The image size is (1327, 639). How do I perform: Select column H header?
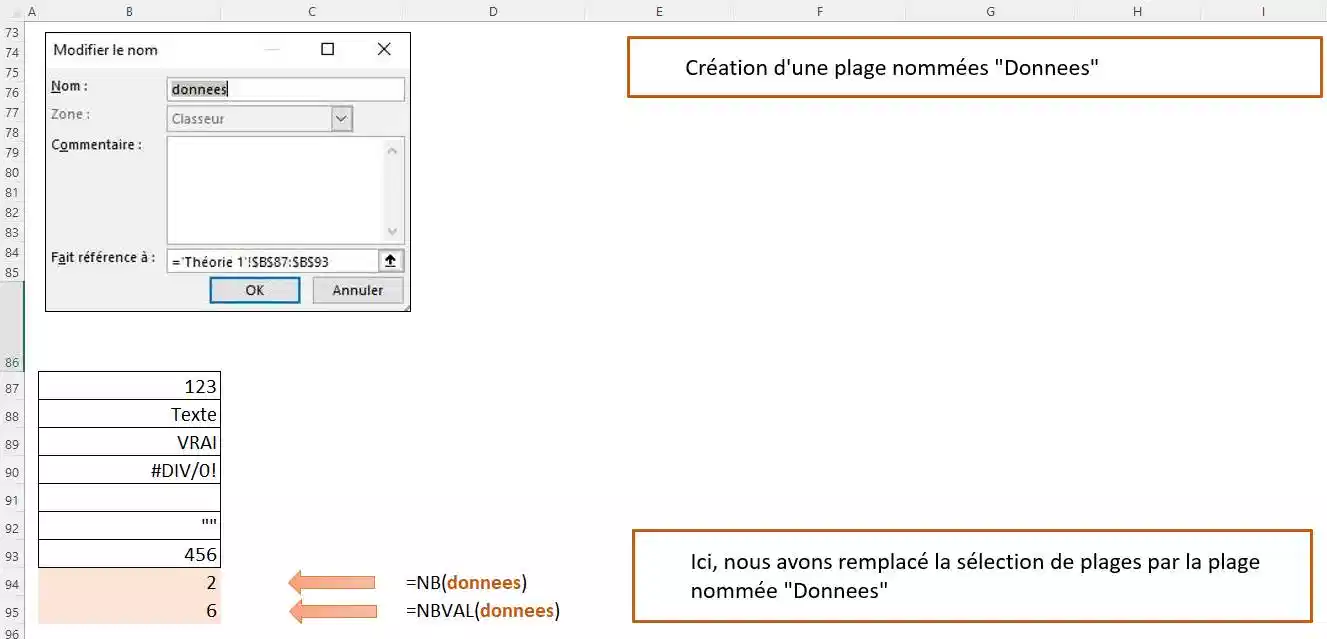tap(1138, 11)
